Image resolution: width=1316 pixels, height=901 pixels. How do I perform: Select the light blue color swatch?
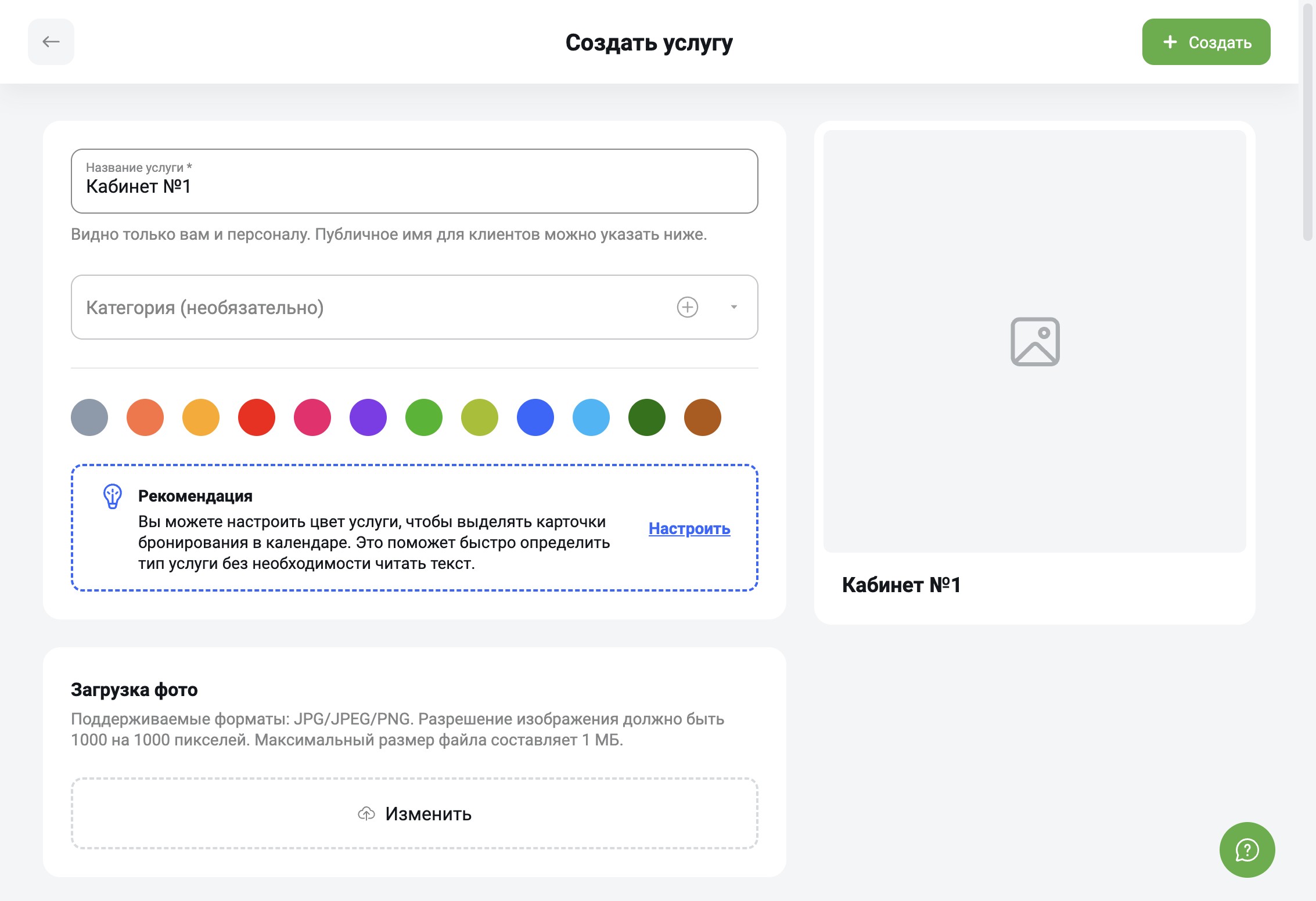pyautogui.click(x=591, y=417)
